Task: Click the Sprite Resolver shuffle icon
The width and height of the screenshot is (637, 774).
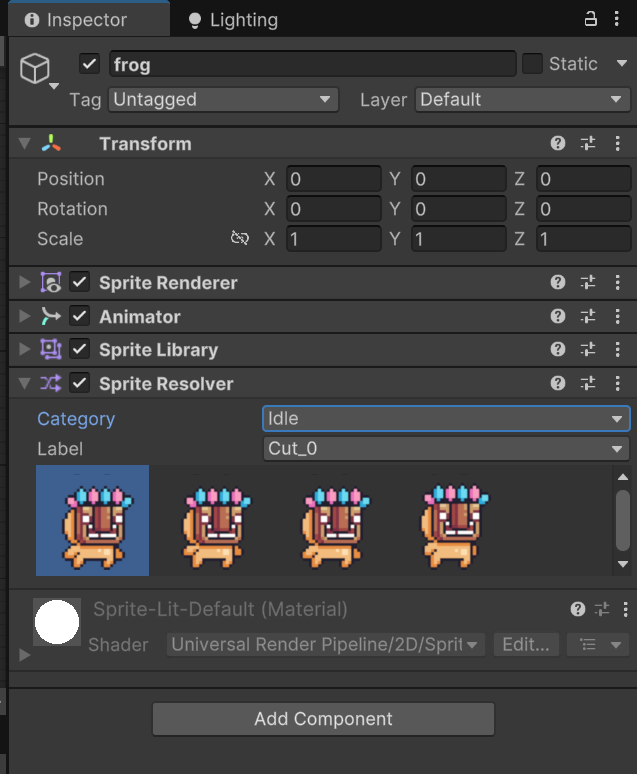Action: 51,384
